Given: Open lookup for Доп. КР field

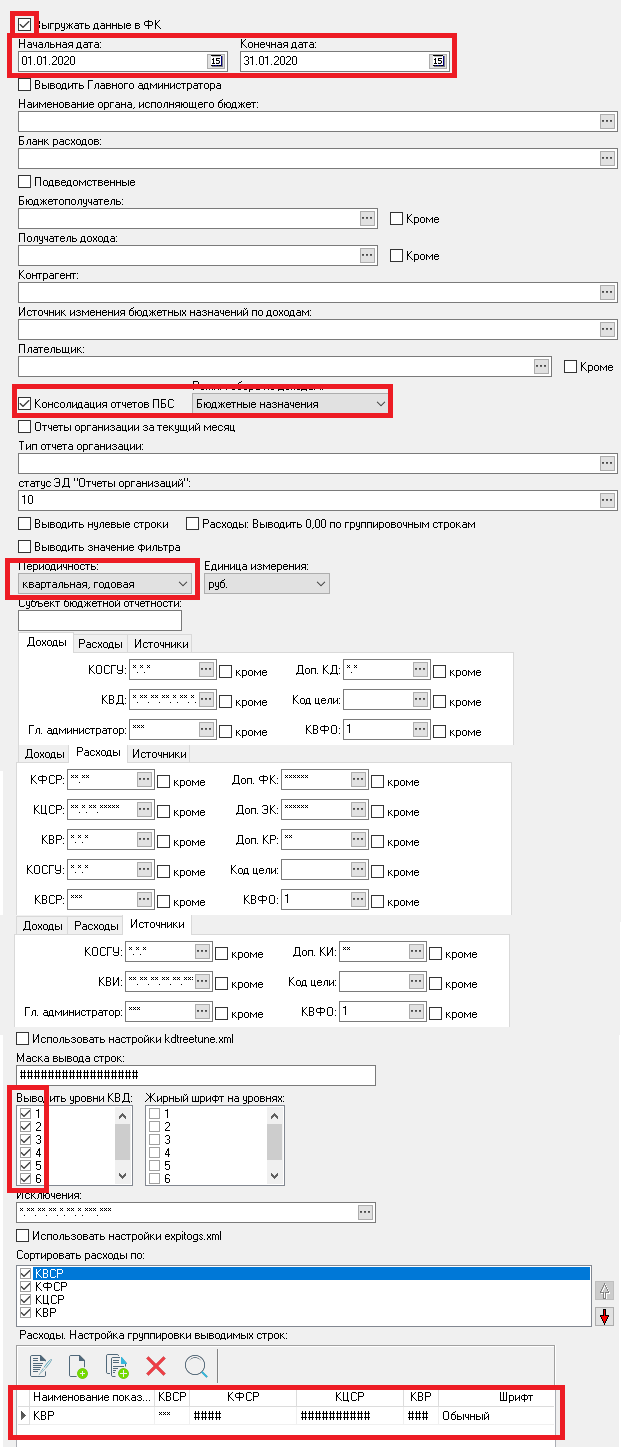Looking at the screenshot, I should (x=358, y=840).
